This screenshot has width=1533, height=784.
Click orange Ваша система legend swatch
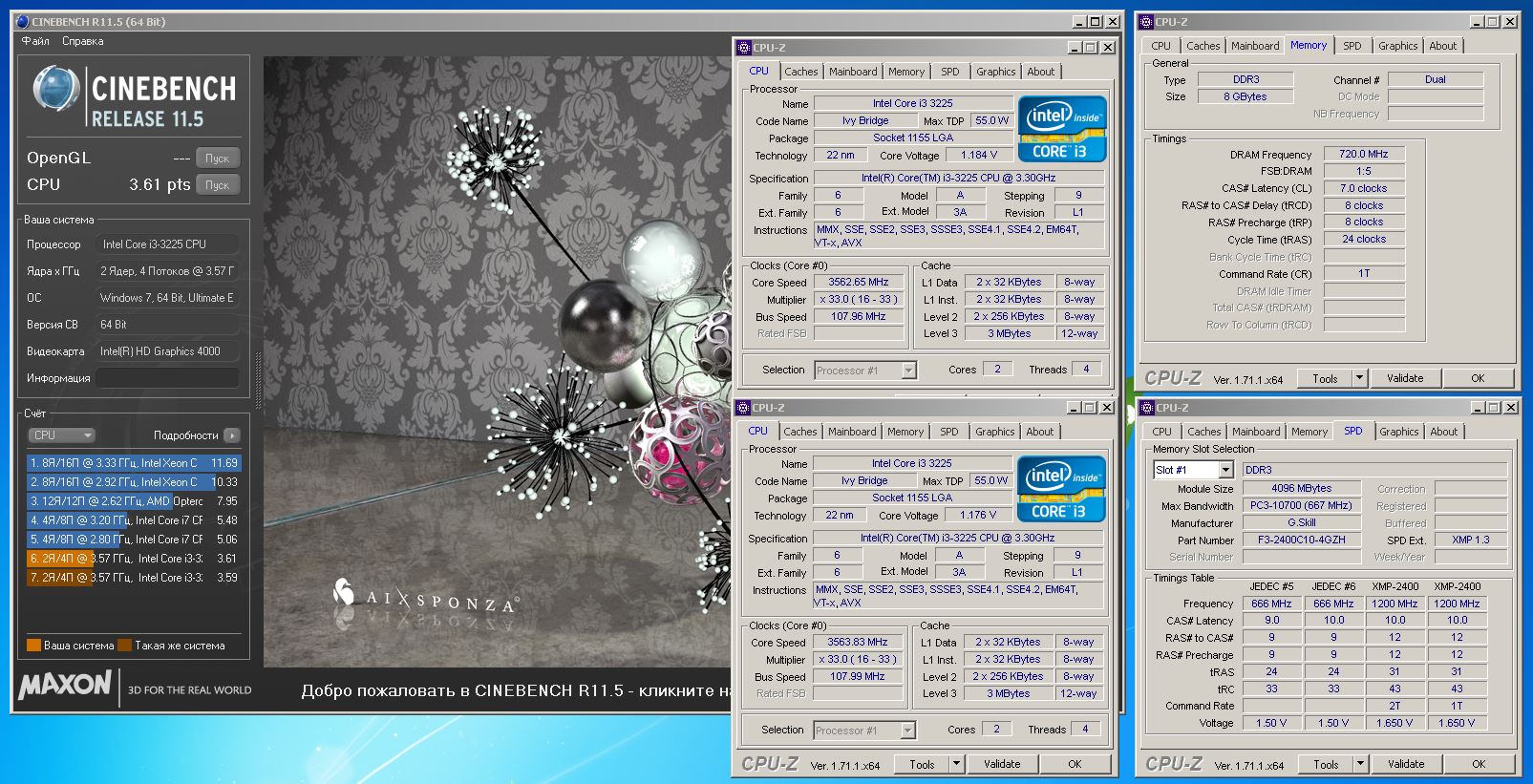point(33,646)
